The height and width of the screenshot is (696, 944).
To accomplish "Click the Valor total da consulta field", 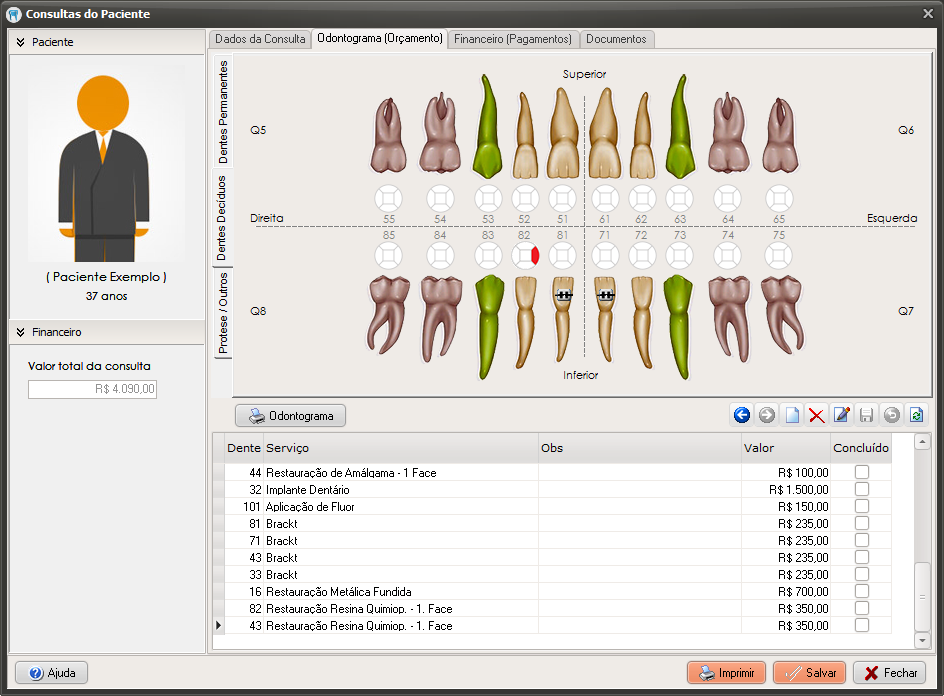I will click(x=92, y=390).
